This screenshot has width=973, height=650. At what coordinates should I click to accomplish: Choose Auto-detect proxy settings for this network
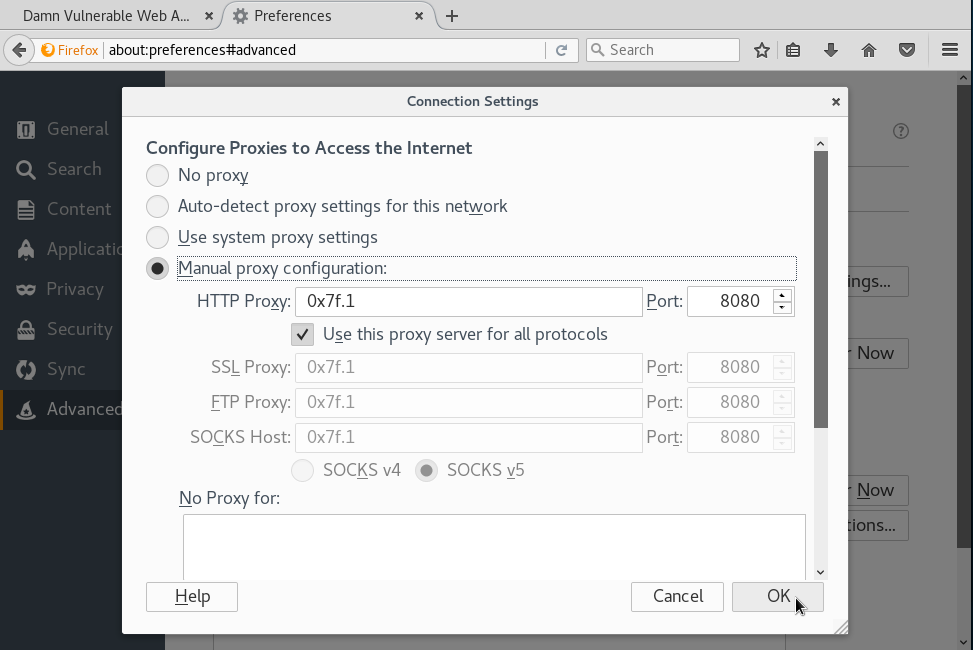point(158,207)
